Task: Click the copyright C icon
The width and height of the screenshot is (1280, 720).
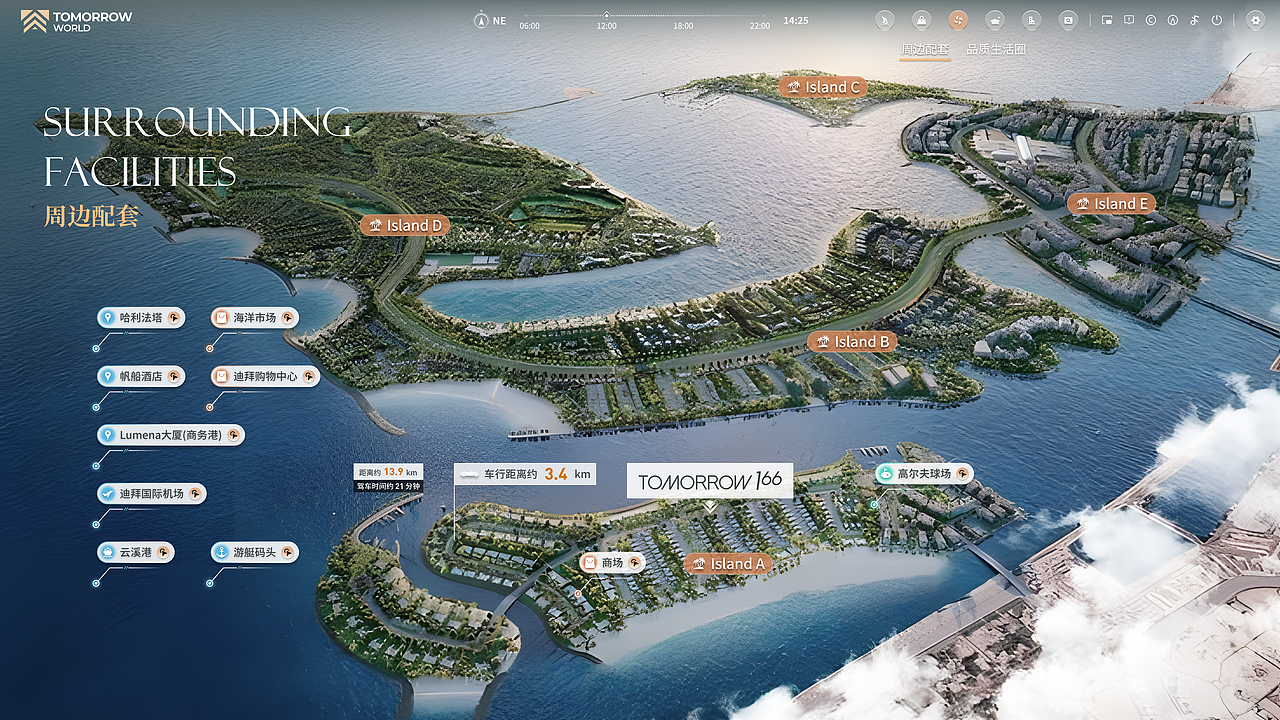Action: (x=1151, y=20)
